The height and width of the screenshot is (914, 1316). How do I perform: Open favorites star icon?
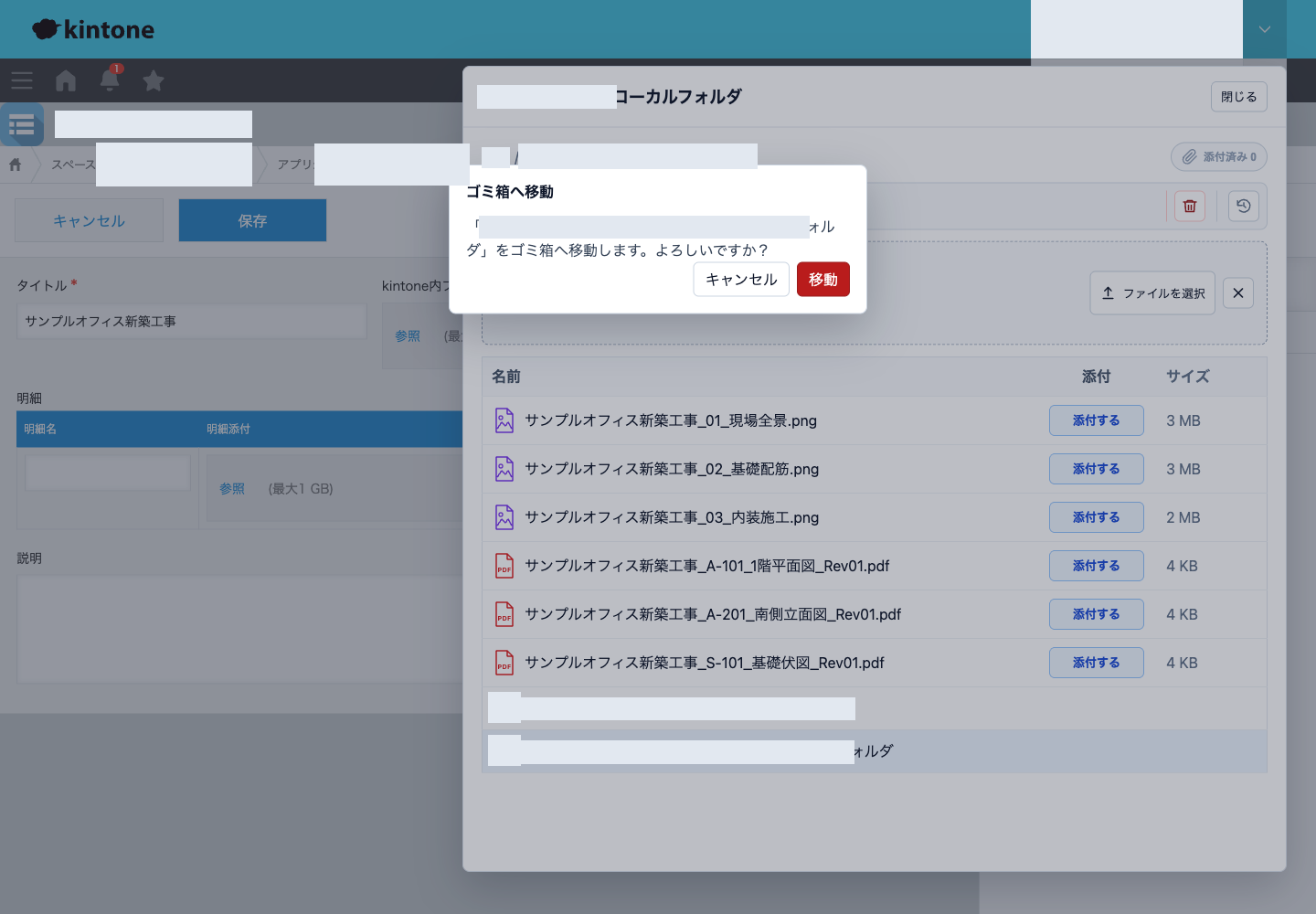(x=154, y=80)
